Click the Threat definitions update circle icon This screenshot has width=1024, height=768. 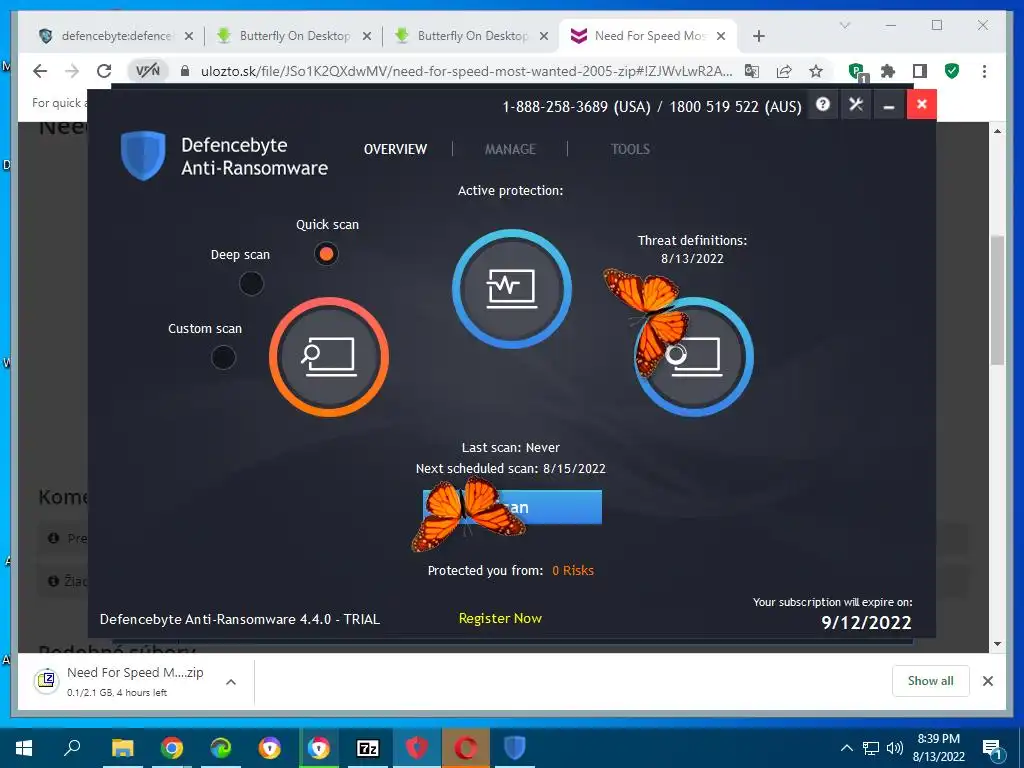coord(694,357)
